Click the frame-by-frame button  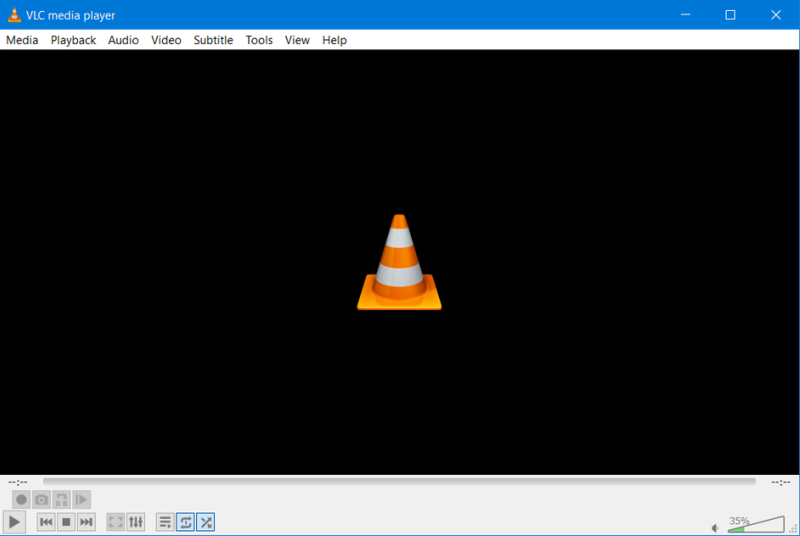81,499
